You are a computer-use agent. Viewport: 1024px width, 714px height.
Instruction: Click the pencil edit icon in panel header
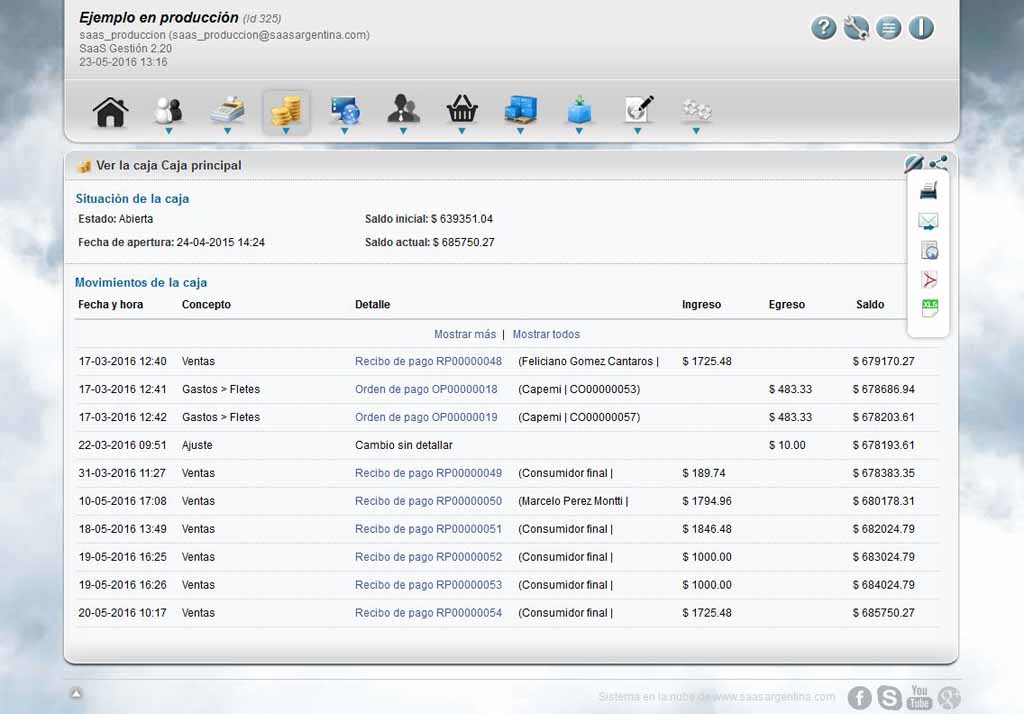913,163
